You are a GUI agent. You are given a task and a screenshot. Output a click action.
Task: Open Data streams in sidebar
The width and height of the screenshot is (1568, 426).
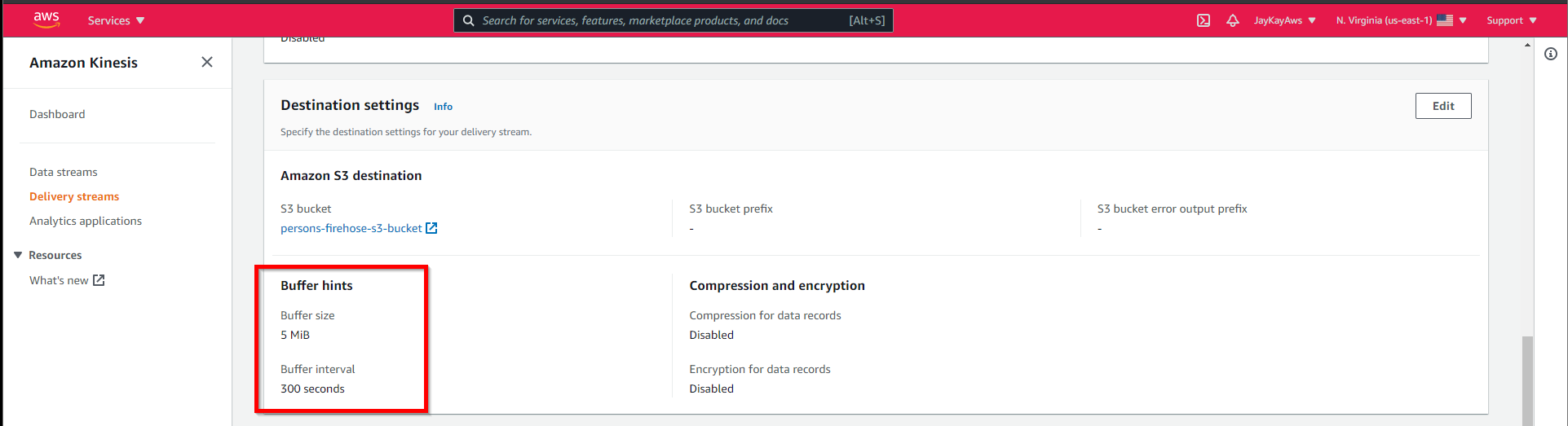[64, 172]
